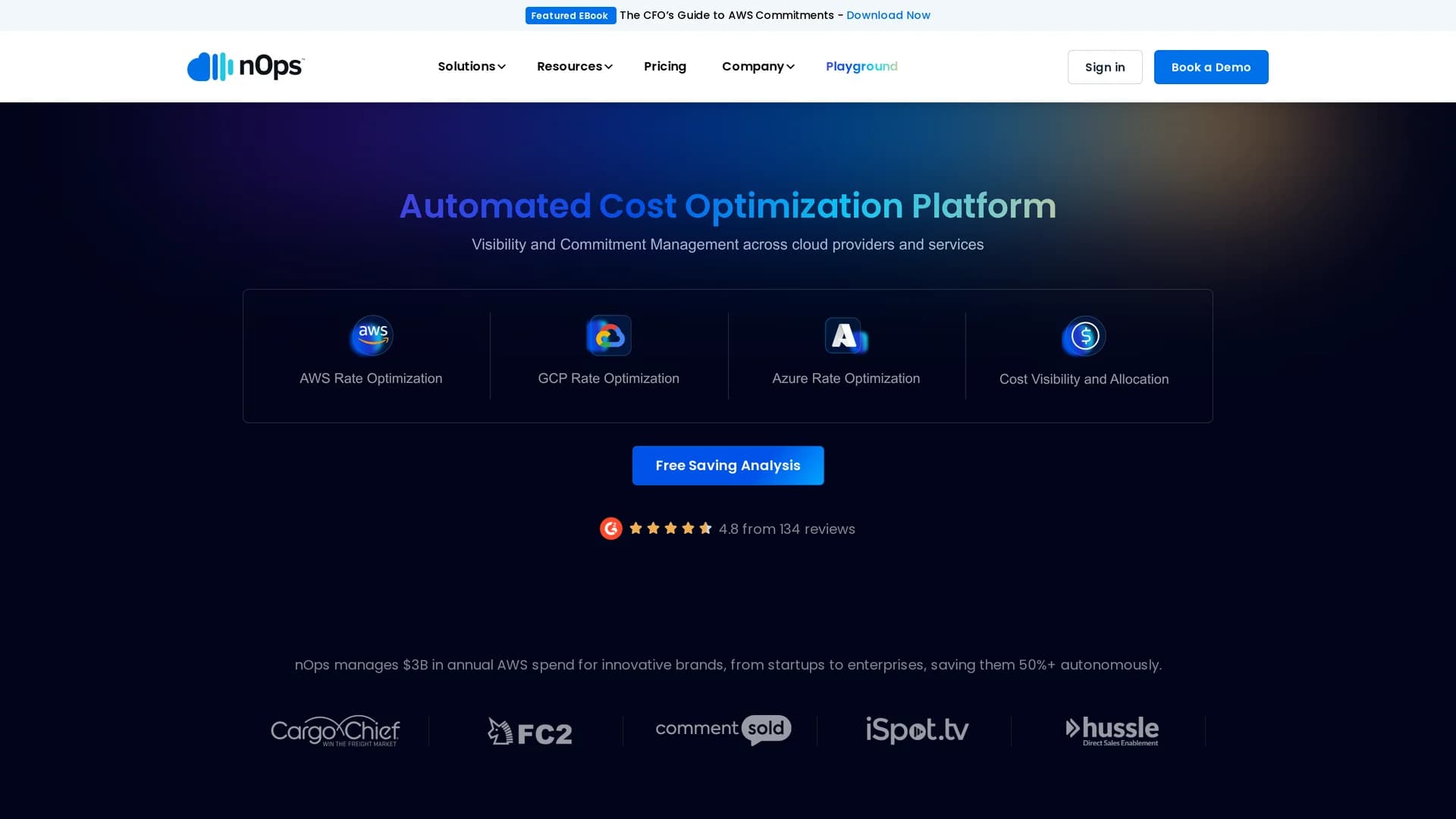Click the '4.8 from 134 reviews' text
This screenshot has height=819, width=1456.
[786, 529]
